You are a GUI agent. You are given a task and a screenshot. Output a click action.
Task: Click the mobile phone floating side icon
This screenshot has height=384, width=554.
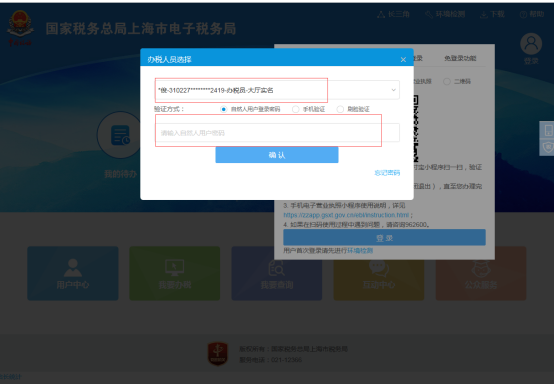(548, 130)
